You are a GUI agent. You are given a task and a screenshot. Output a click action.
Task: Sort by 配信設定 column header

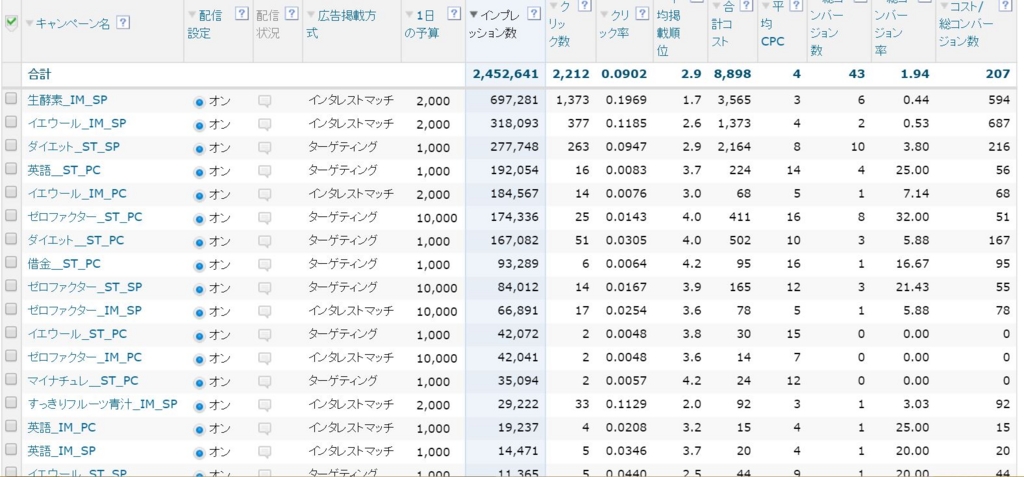tap(205, 24)
